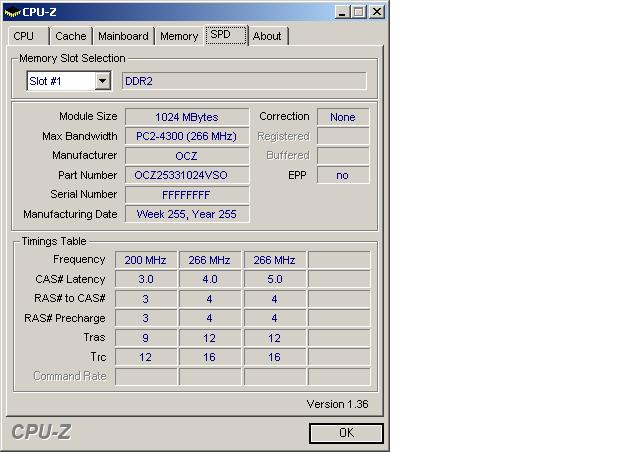Click the Correction value None
Viewport: 640px width, 452px height.
coord(343,117)
